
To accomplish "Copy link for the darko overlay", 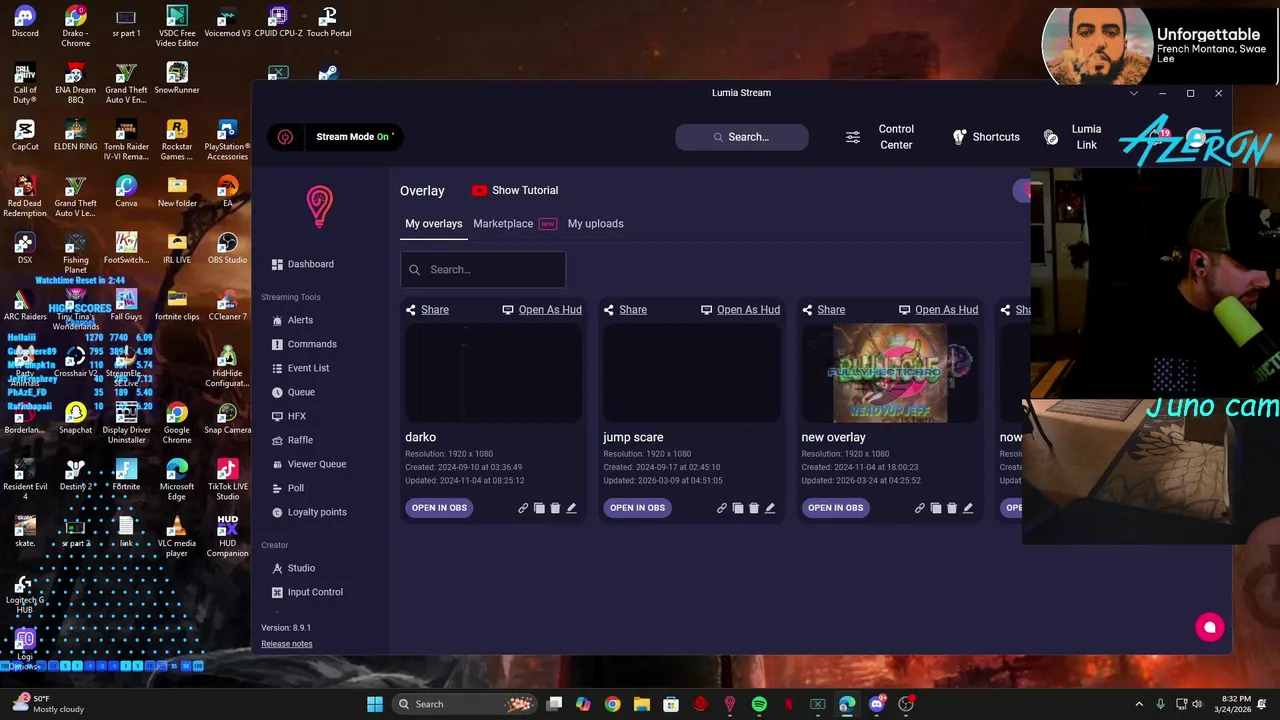I will (x=523, y=508).
